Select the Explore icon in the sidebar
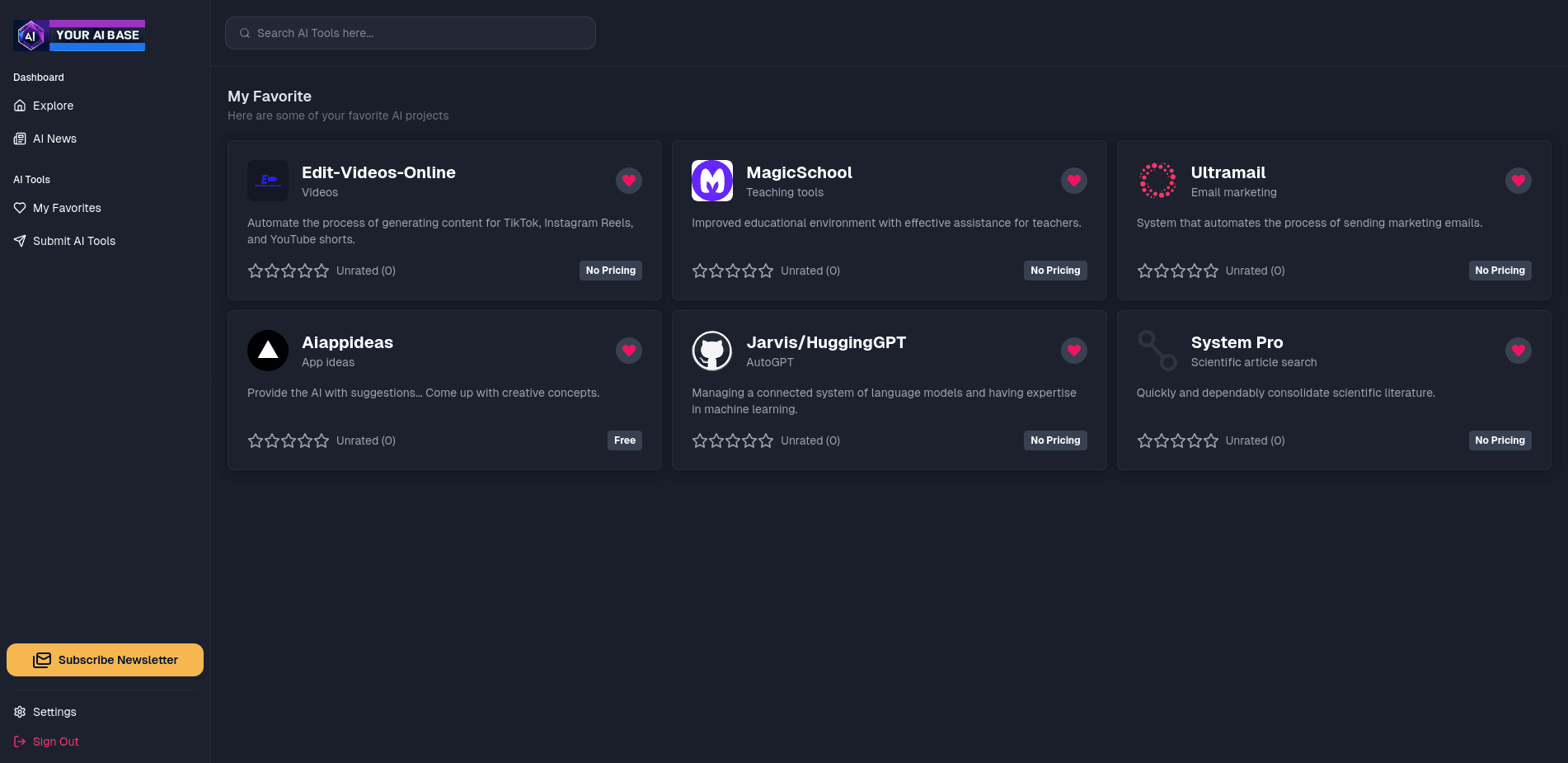 [x=20, y=106]
